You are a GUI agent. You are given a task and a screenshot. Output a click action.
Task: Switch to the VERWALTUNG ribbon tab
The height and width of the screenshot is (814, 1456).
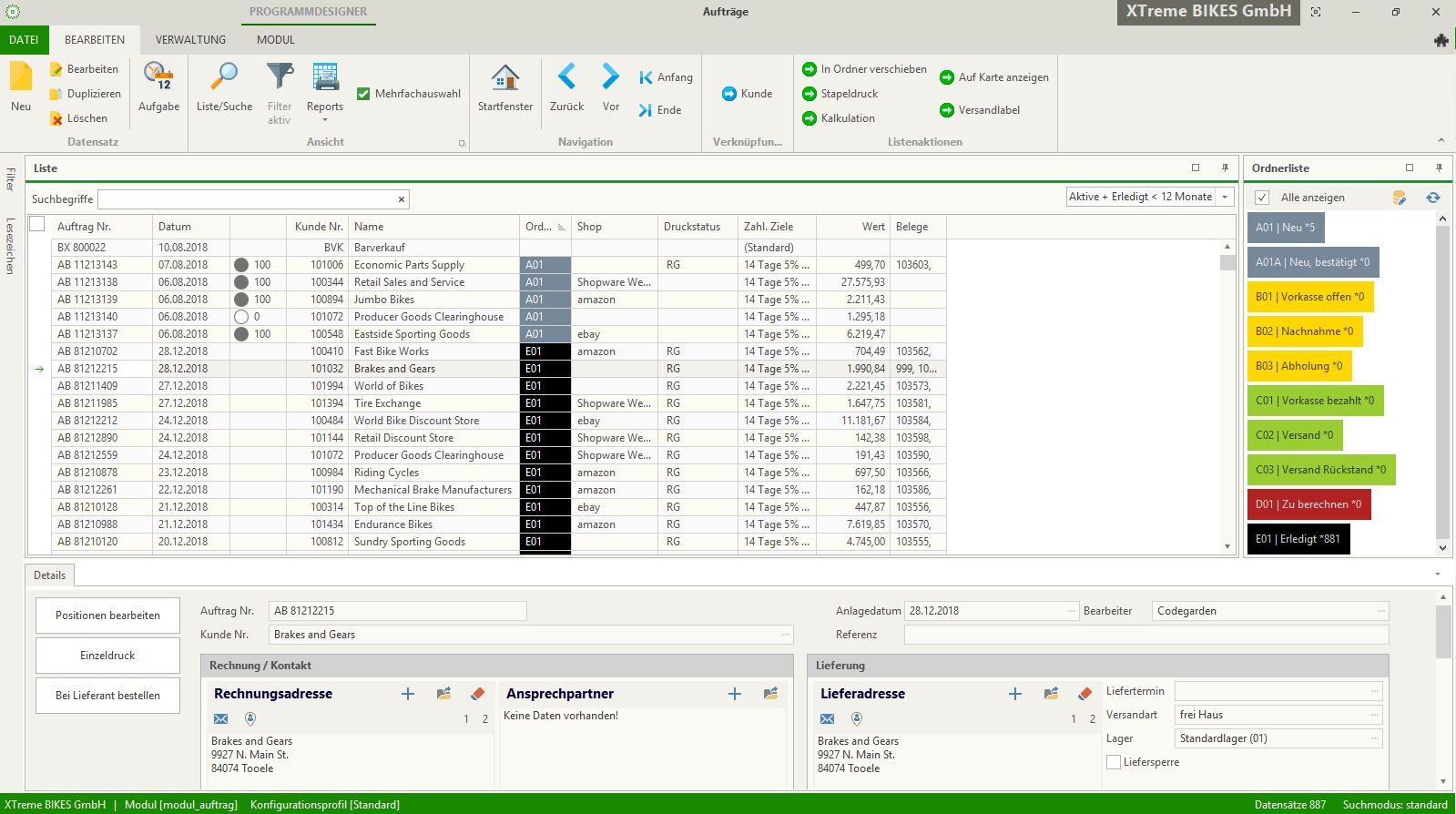[x=190, y=39]
